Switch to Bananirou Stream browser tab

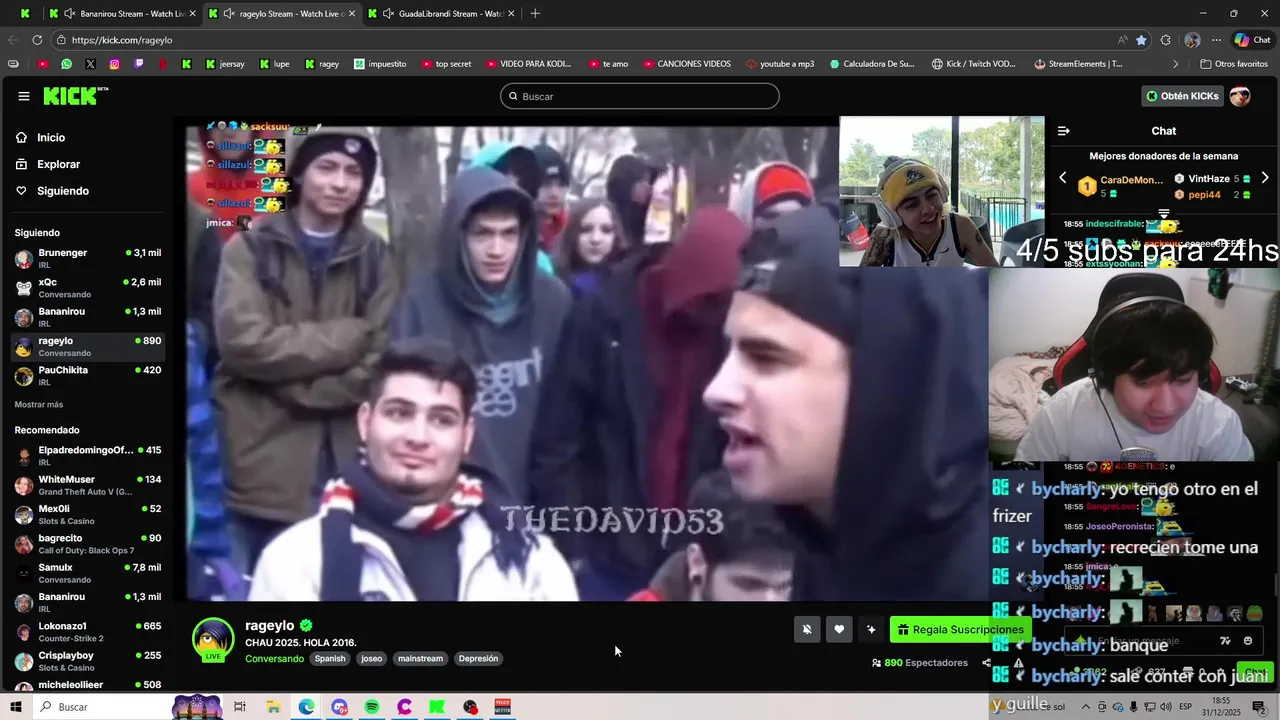click(124, 13)
